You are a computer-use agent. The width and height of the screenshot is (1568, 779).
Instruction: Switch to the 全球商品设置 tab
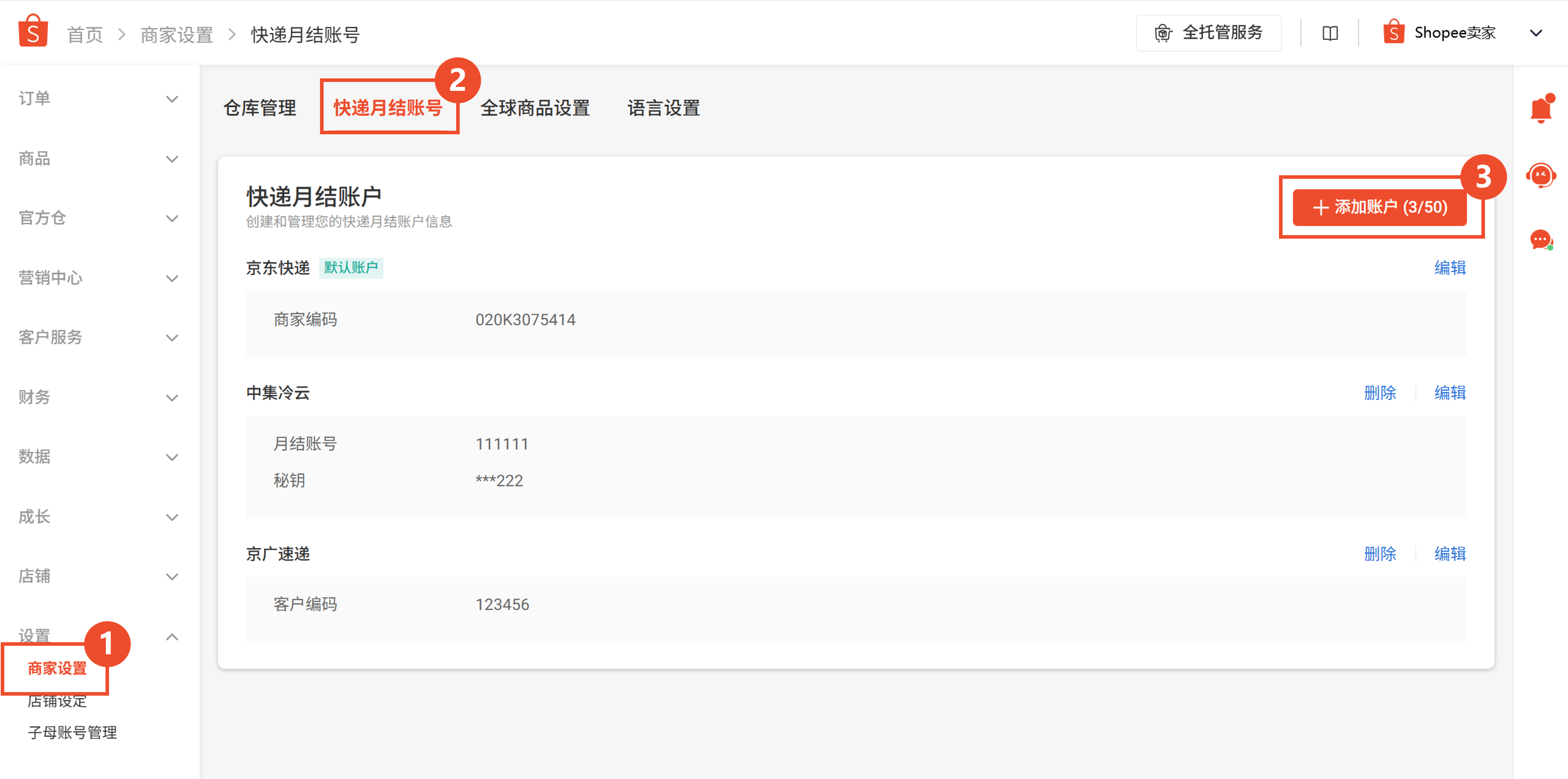click(535, 108)
